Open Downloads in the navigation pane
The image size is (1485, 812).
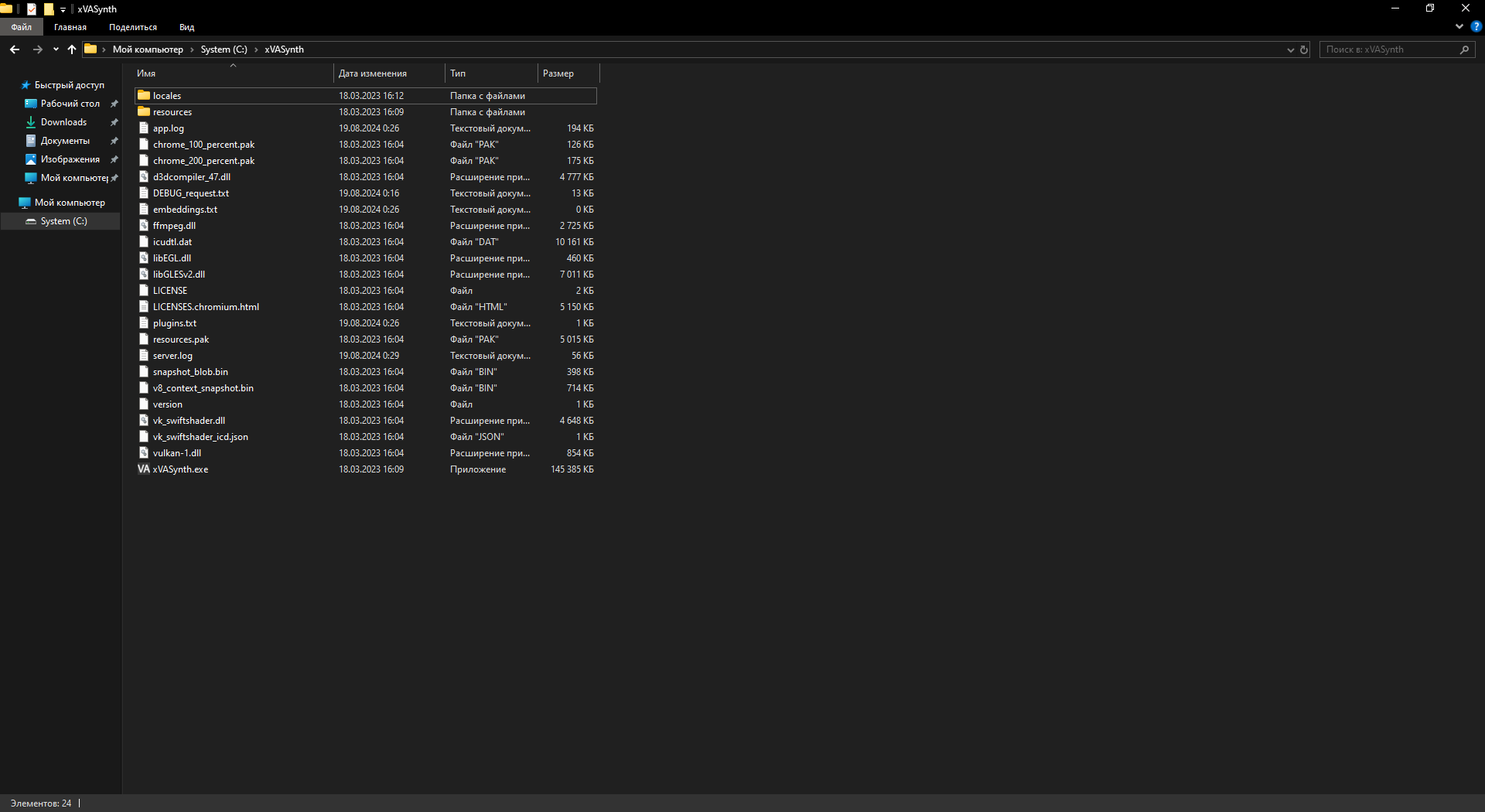point(64,122)
